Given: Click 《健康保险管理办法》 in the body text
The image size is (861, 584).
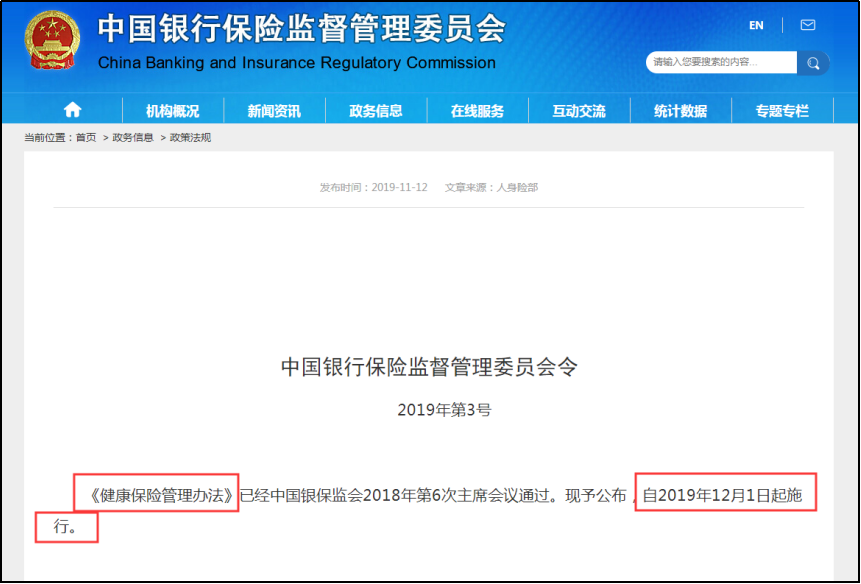Looking at the screenshot, I should [x=163, y=496].
